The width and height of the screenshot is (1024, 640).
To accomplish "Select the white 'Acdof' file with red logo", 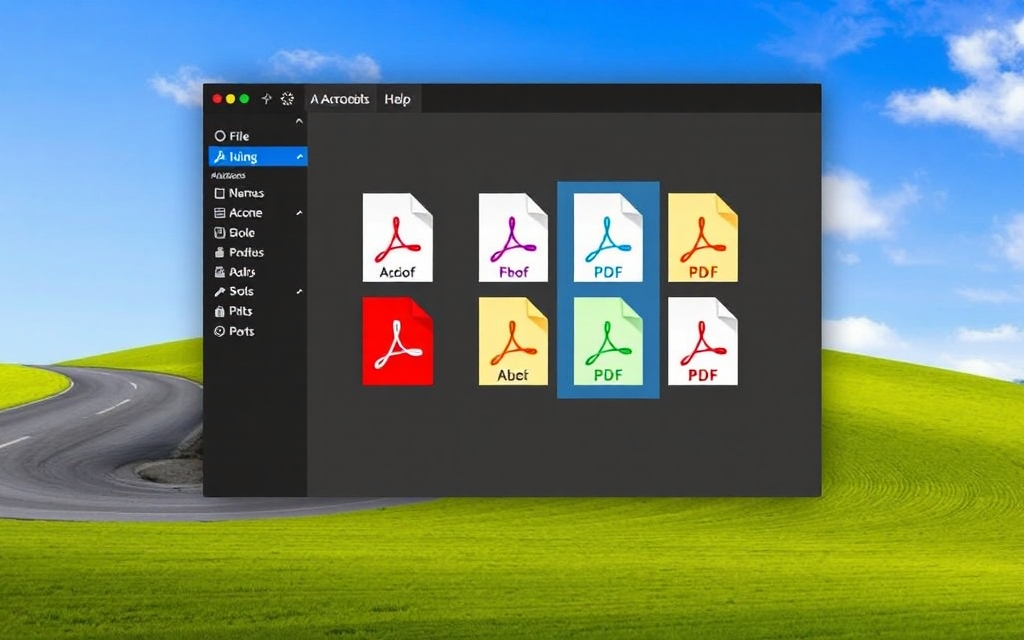I will coord(398,237).
